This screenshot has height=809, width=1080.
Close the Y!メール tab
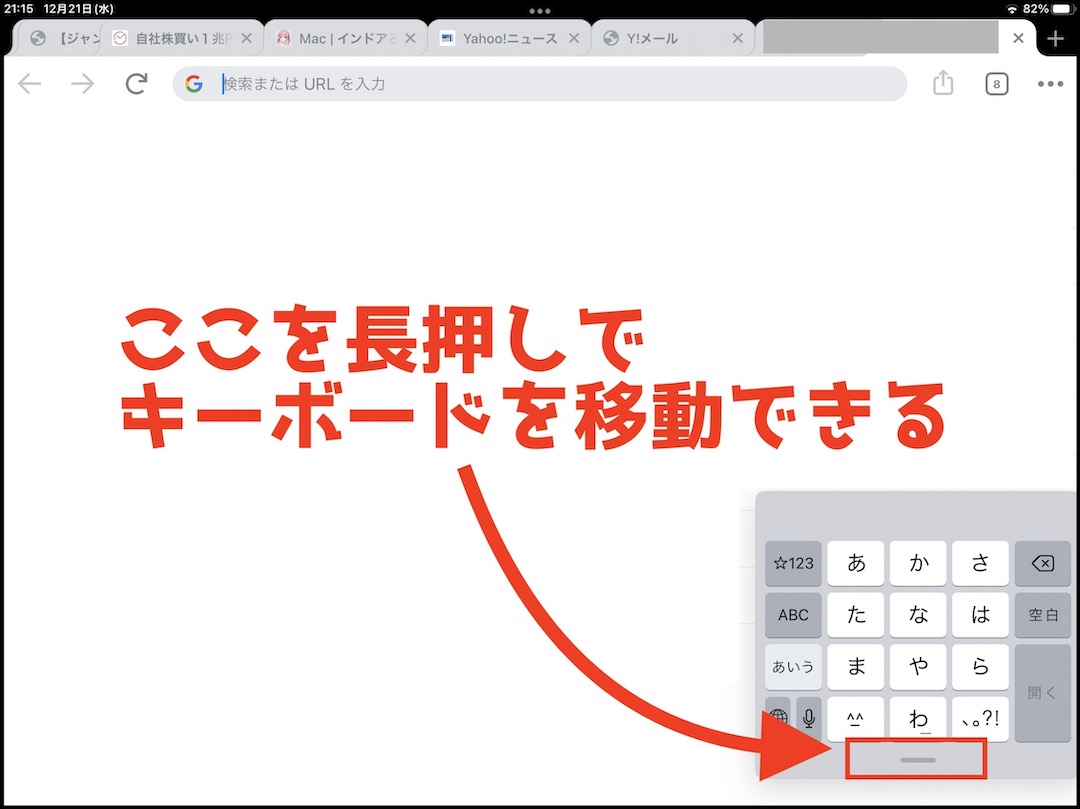738,39
